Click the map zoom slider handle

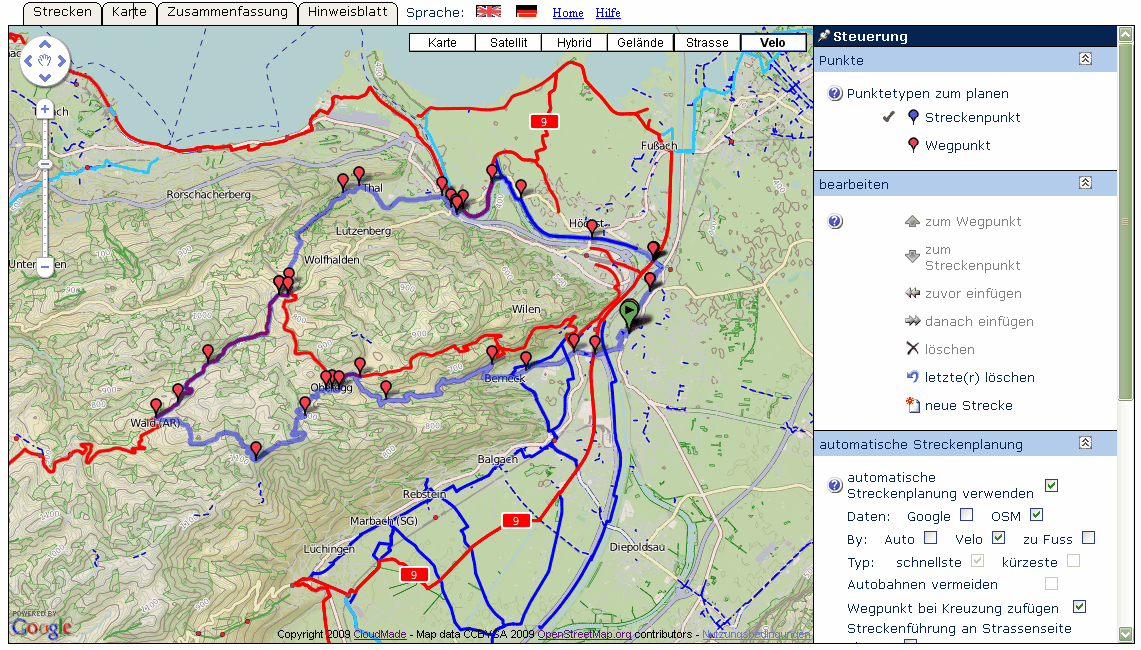45,163
